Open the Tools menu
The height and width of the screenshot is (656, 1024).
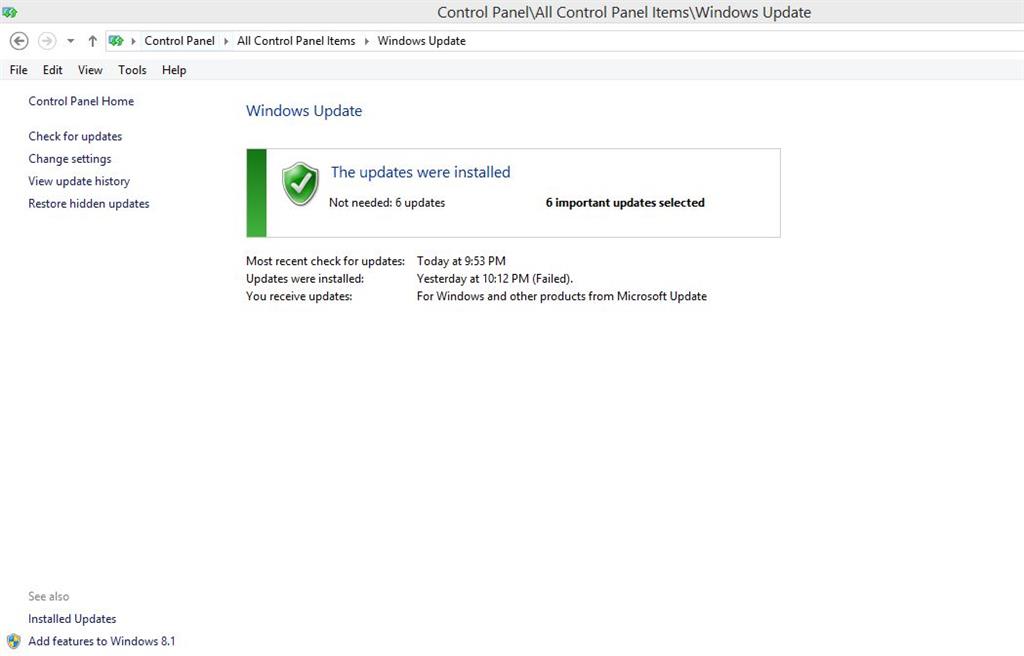pyautogui.click(x=132, y=70)
